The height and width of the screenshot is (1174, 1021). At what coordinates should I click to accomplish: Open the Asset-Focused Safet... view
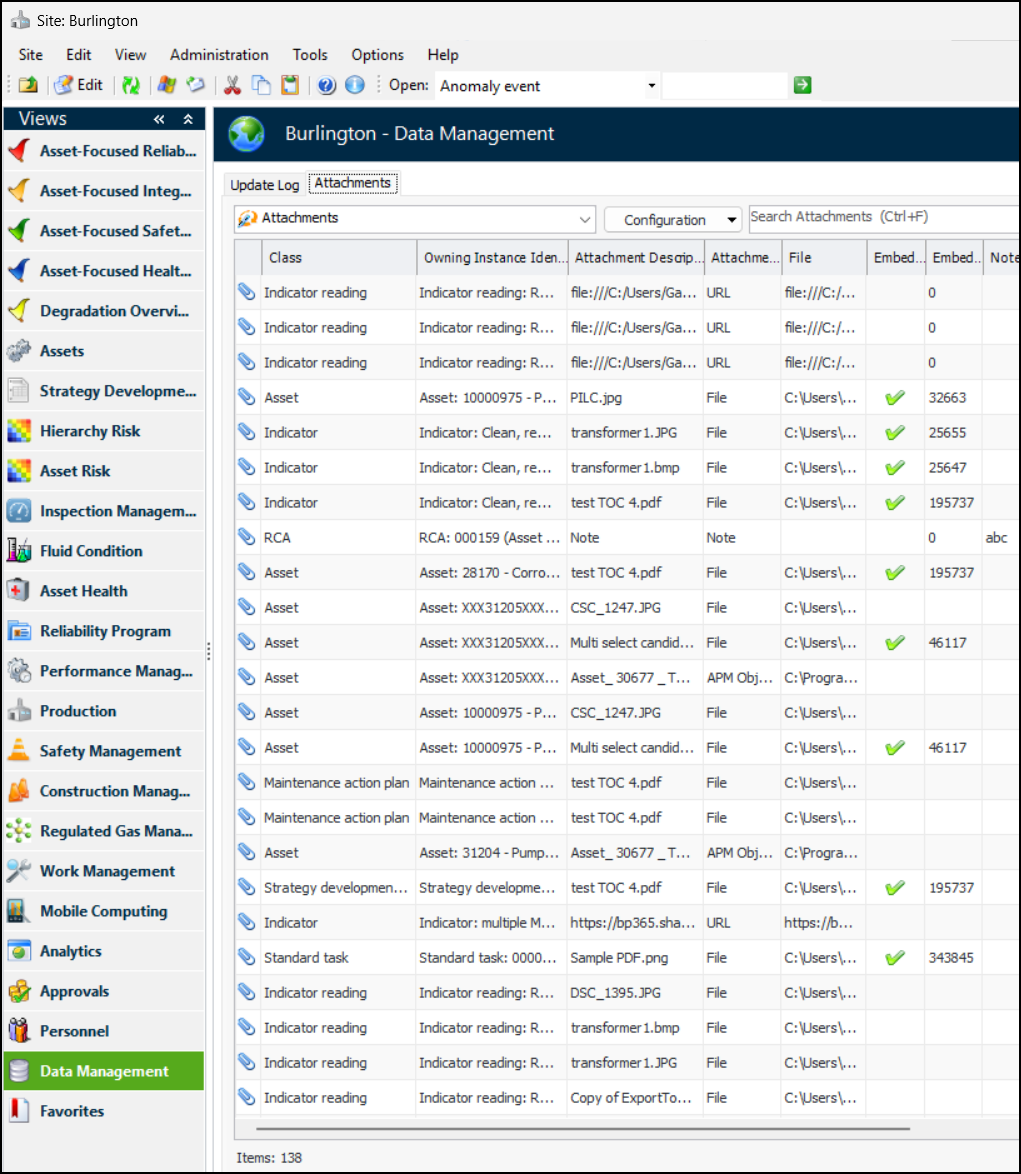(x=103, y=231)
